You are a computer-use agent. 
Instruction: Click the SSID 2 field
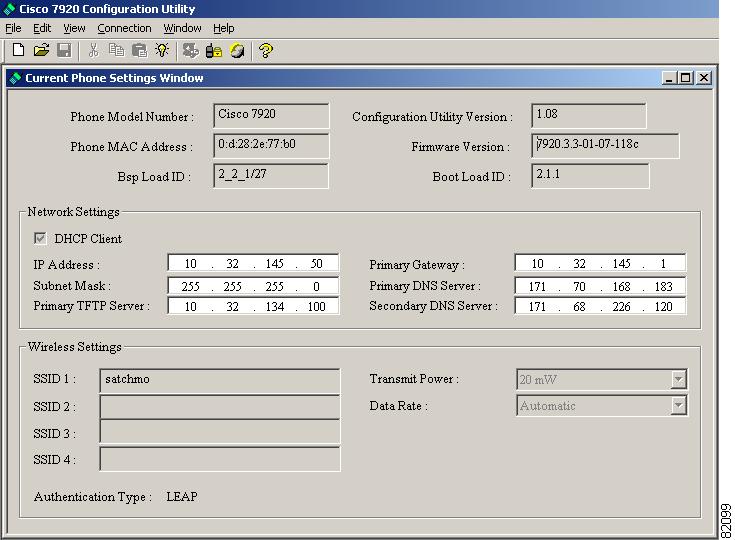pyautogui.click(x=220, y=406)
